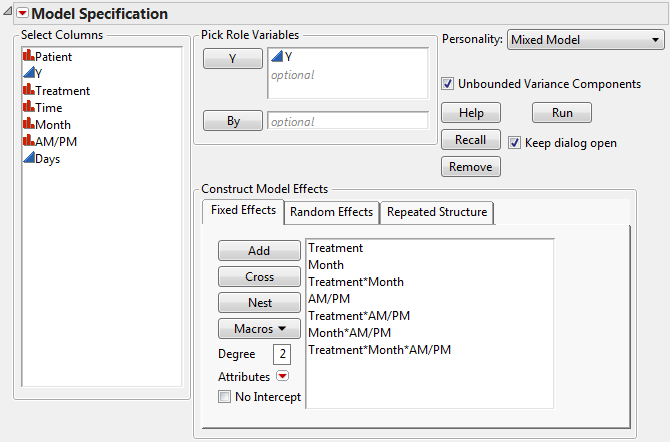Open the Personality Mixed Model dropdown
Image resolution: width=670 pixels, height=442 pixels.
[585, 40]
